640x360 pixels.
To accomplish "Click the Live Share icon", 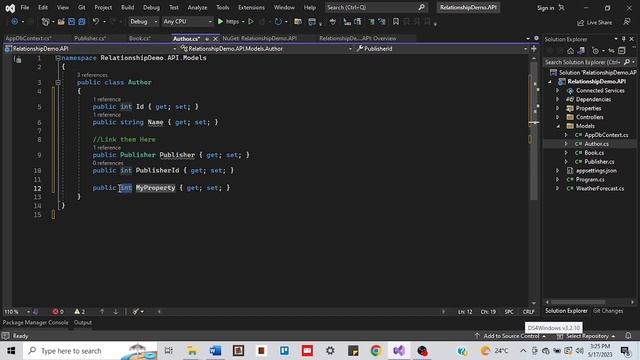I will pyautogui.click(x=580, y=22).
